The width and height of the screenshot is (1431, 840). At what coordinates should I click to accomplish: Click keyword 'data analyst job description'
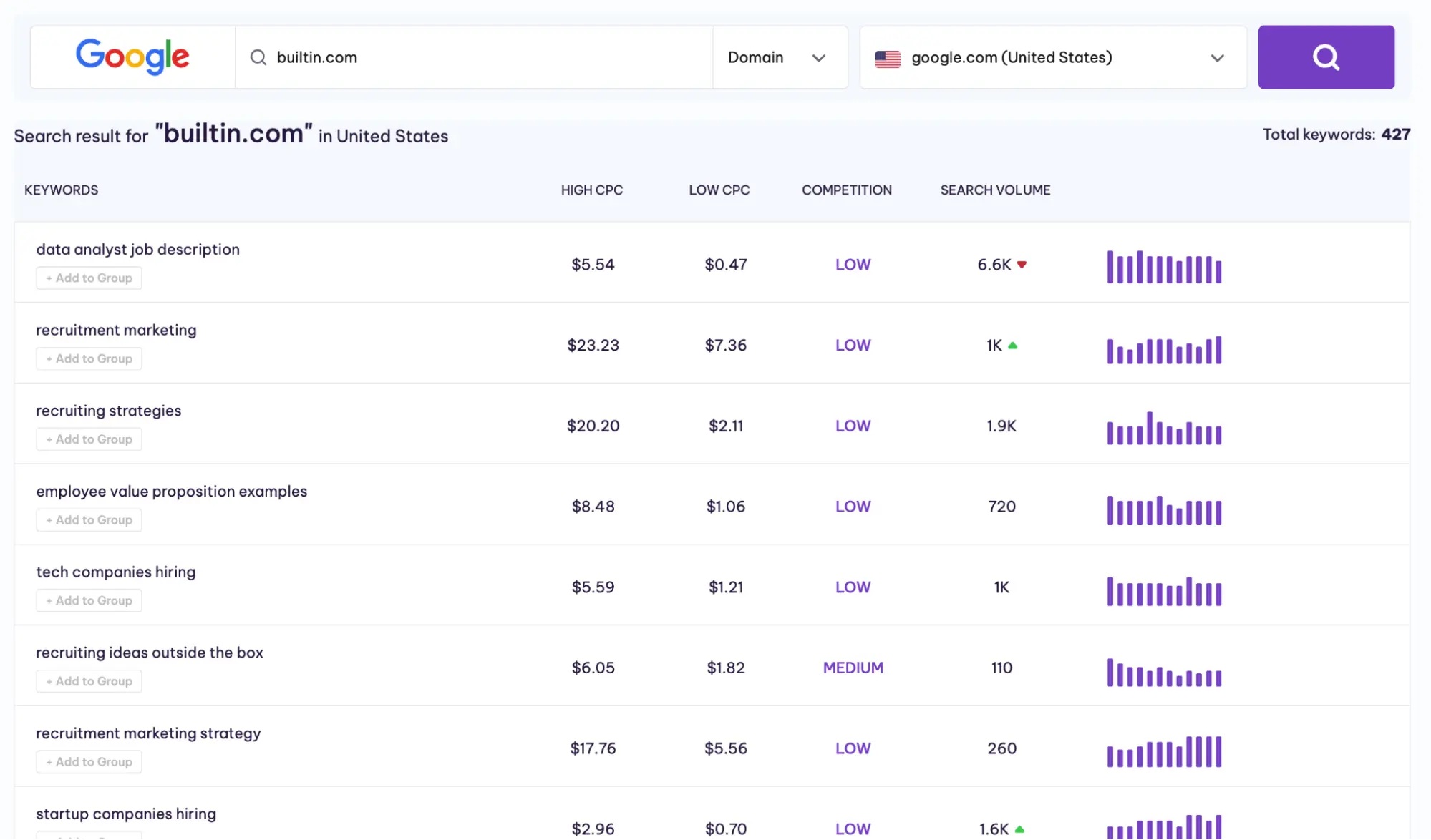tap(138, 250)
